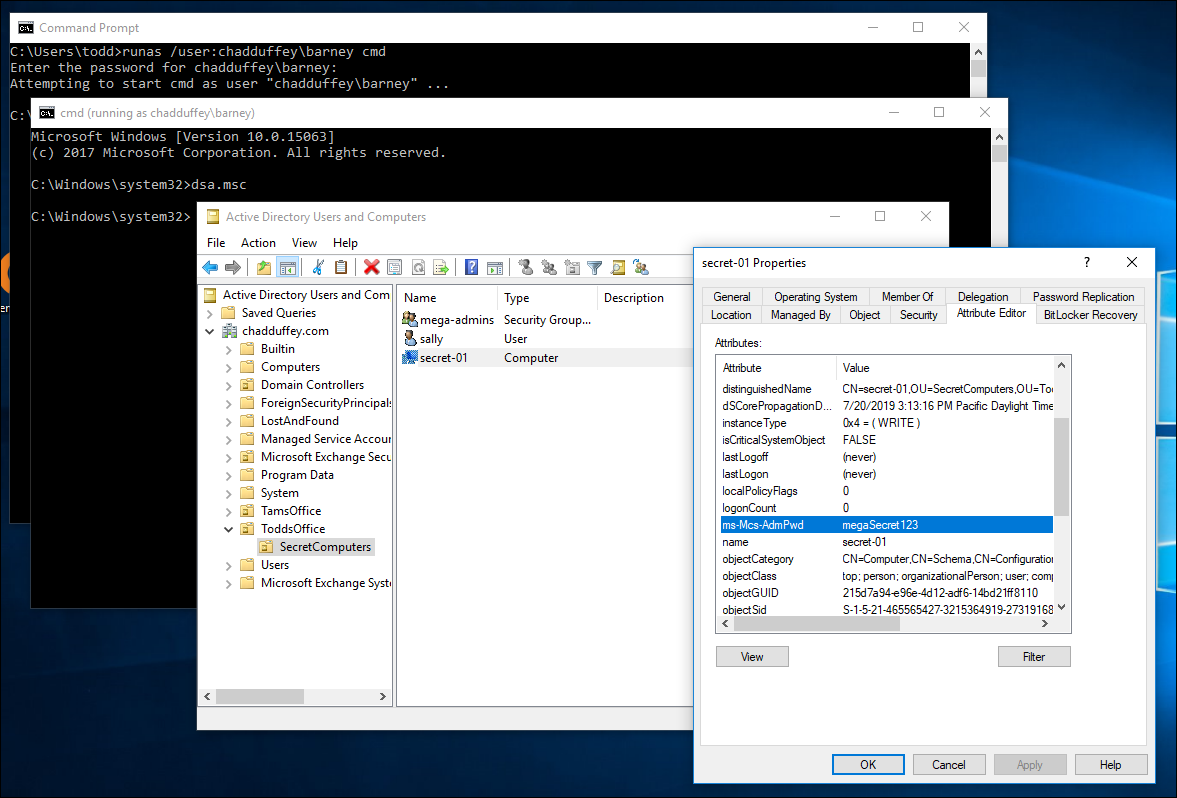
Task: Open the File menu
Action: pyautogui.click(x=216, y=242)
